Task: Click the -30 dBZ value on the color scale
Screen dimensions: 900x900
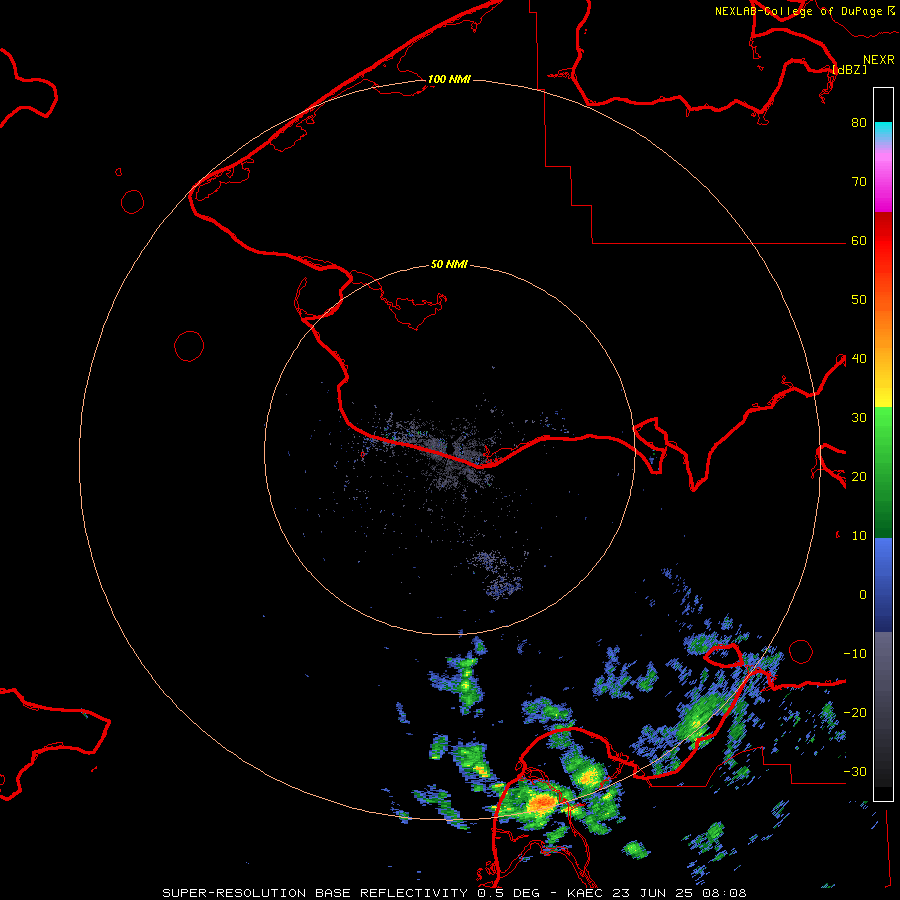Action: coord(855,772)
